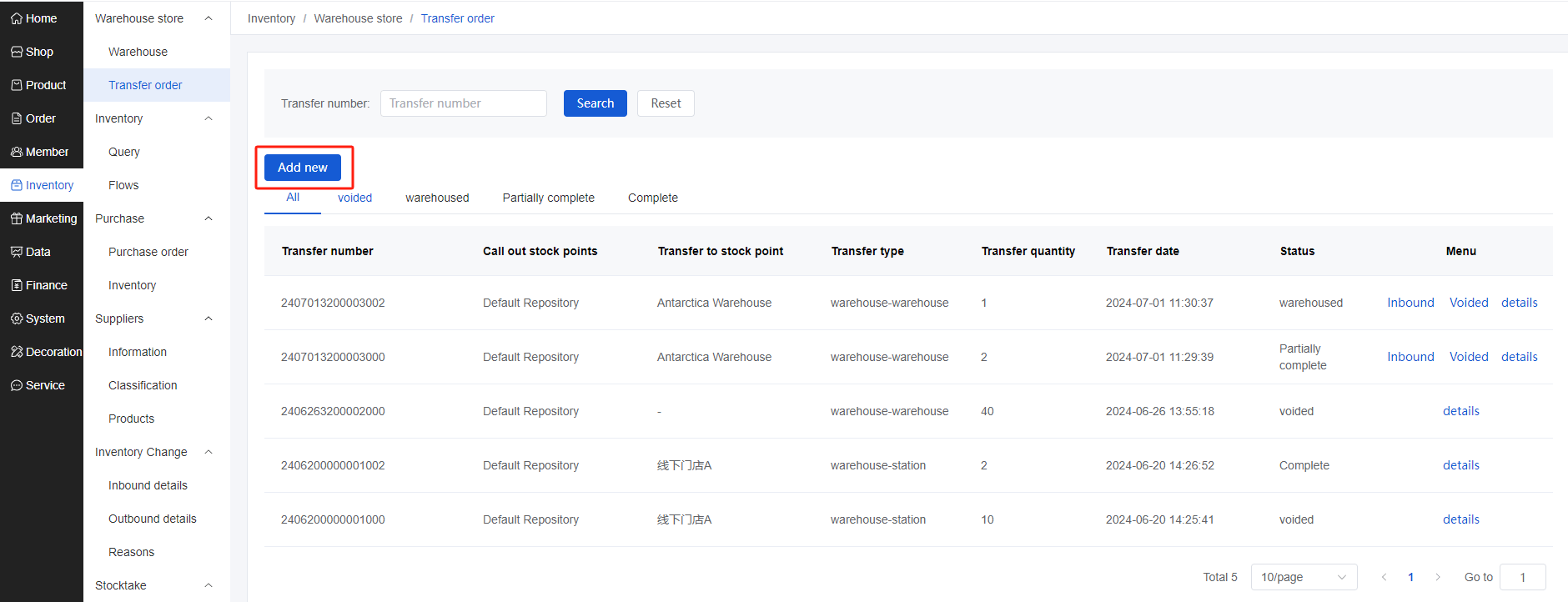Switch to the Partially complete tab
The height and width of the screenshot is (602, 1568).
(548, 198)
